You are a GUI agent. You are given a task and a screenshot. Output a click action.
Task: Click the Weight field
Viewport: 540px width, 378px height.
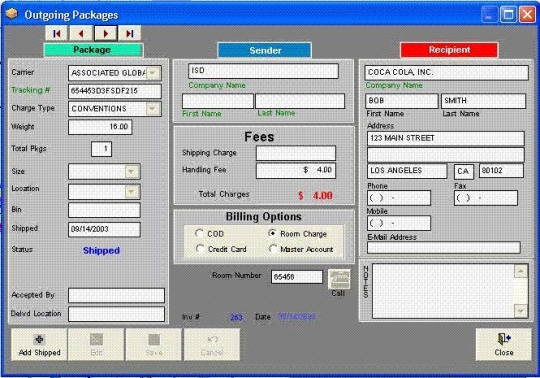(x=100, y=127)
